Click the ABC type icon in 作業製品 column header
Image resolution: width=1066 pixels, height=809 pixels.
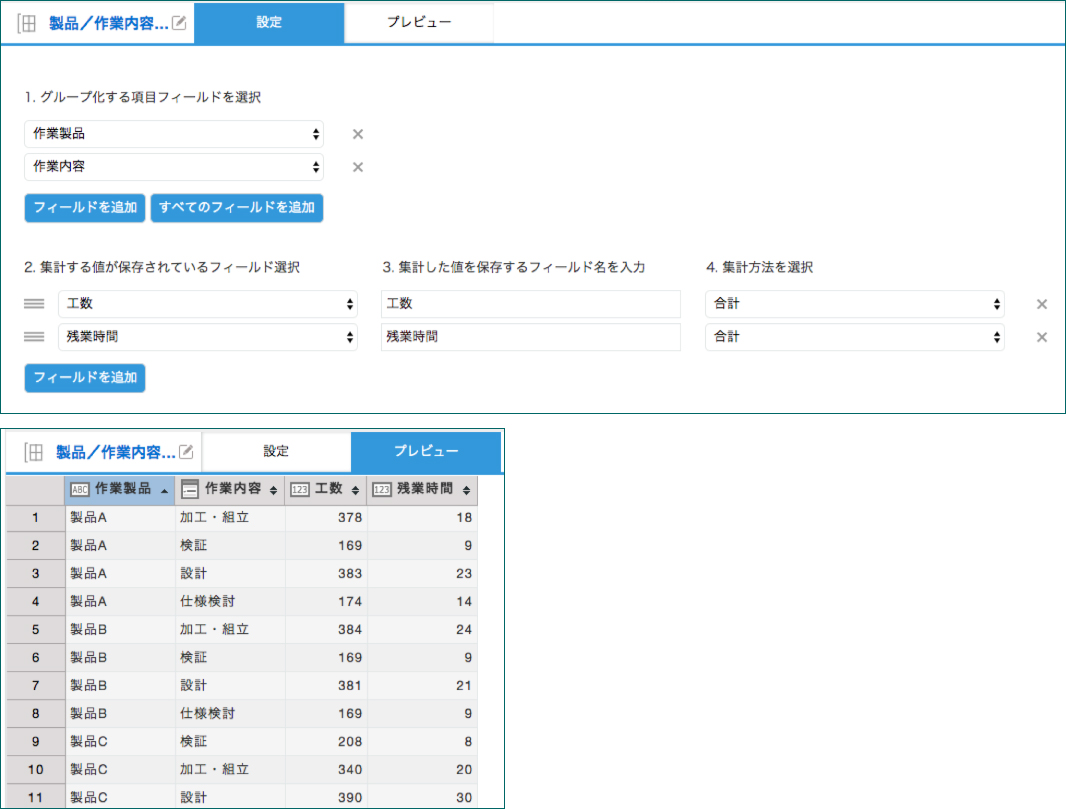point(80,489)
